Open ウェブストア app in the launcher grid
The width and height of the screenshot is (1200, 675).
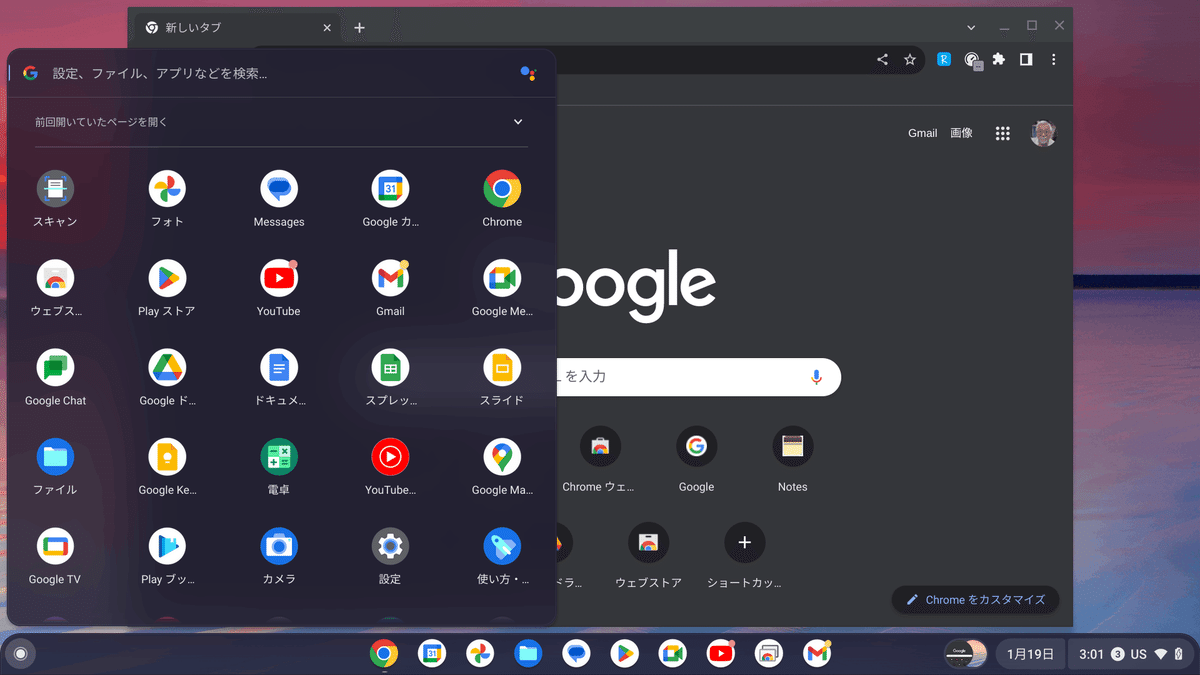tap(55, 278)
